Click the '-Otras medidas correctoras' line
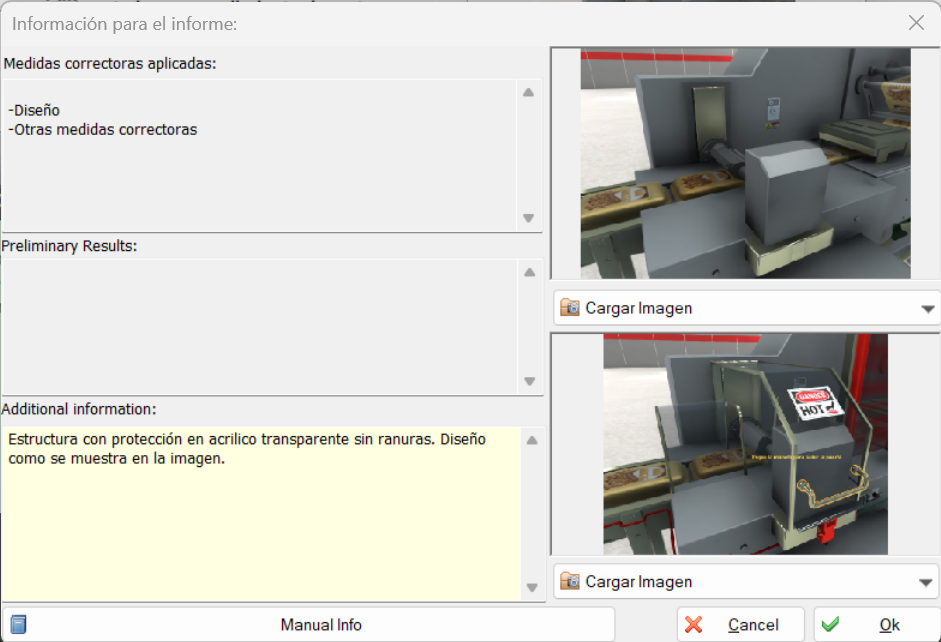 [x=103, y=130]
